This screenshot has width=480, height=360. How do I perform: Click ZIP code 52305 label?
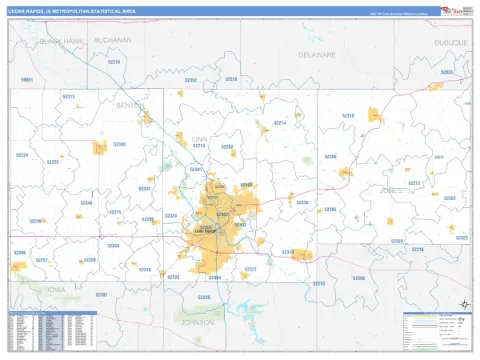coord(330,209)
